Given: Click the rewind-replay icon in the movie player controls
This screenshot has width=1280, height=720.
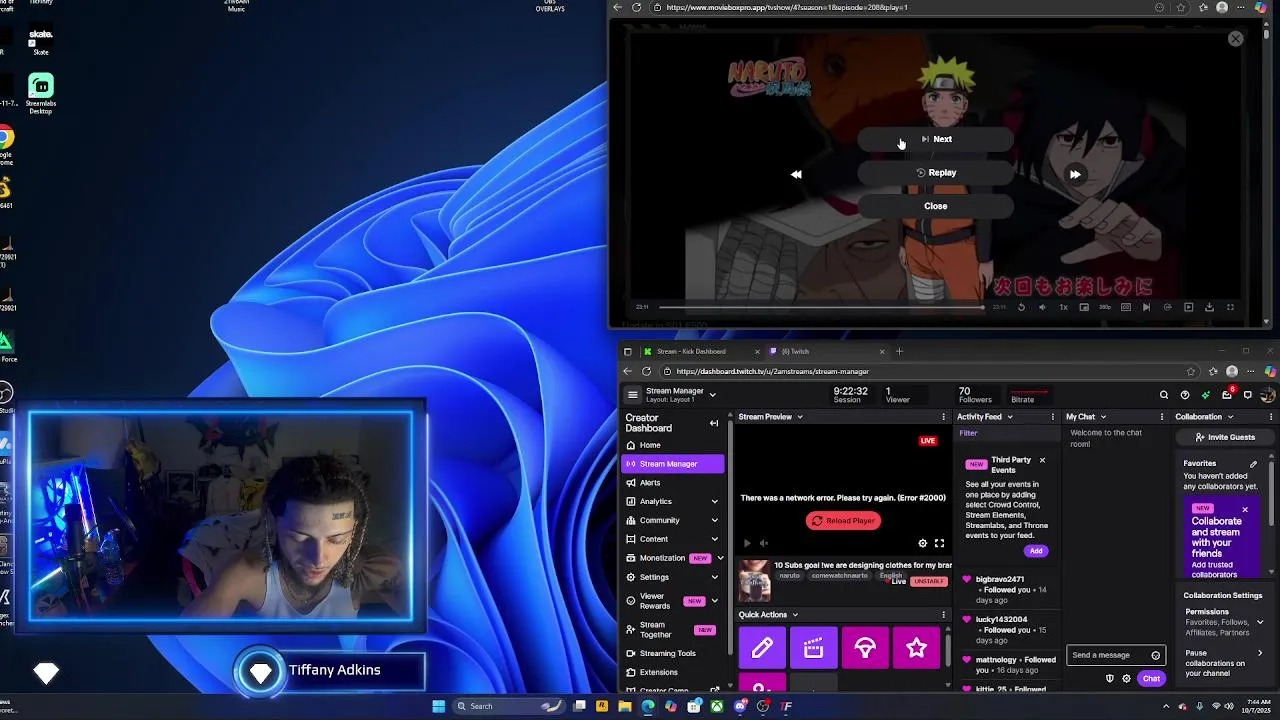Looking at the screenshot, I should (x=1021, y=307).
